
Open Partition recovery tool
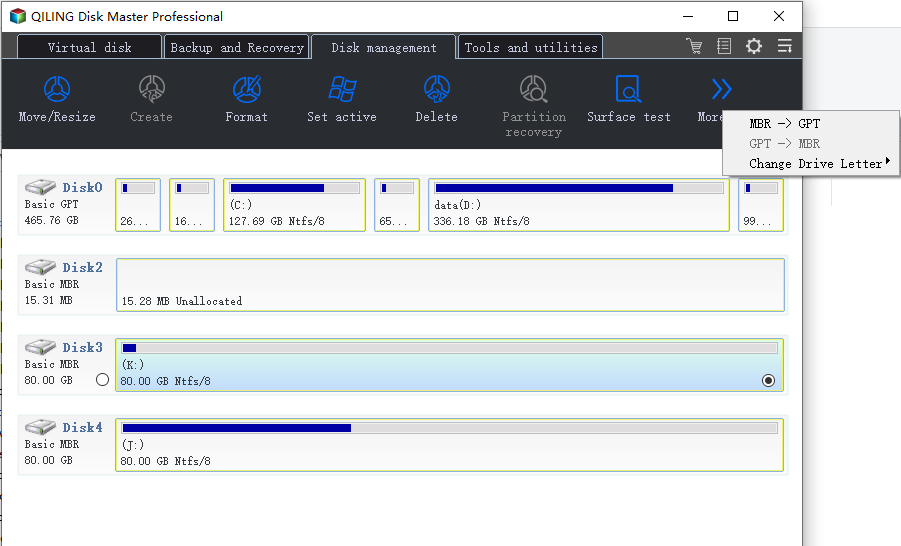tap(534, 89)
